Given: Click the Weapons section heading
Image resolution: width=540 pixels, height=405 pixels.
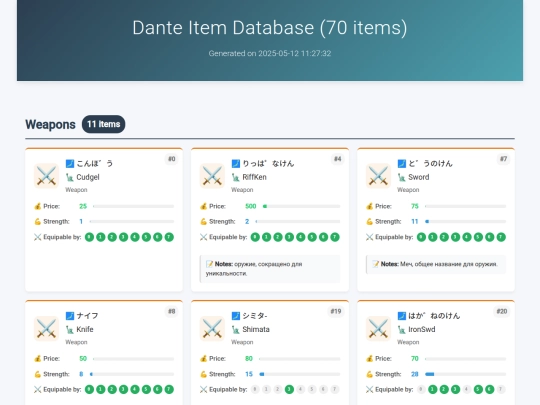Looking at the screenshot, I should pyautogui.click(x=50, y=124).
